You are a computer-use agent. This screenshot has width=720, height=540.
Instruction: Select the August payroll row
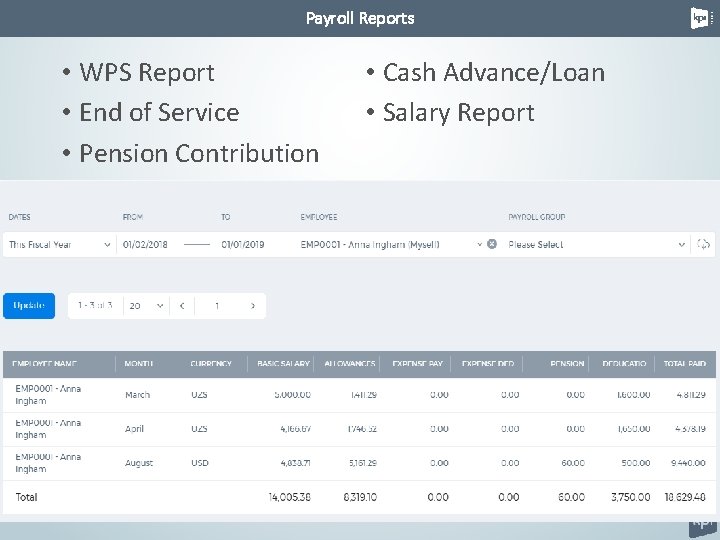coord(360,463)
